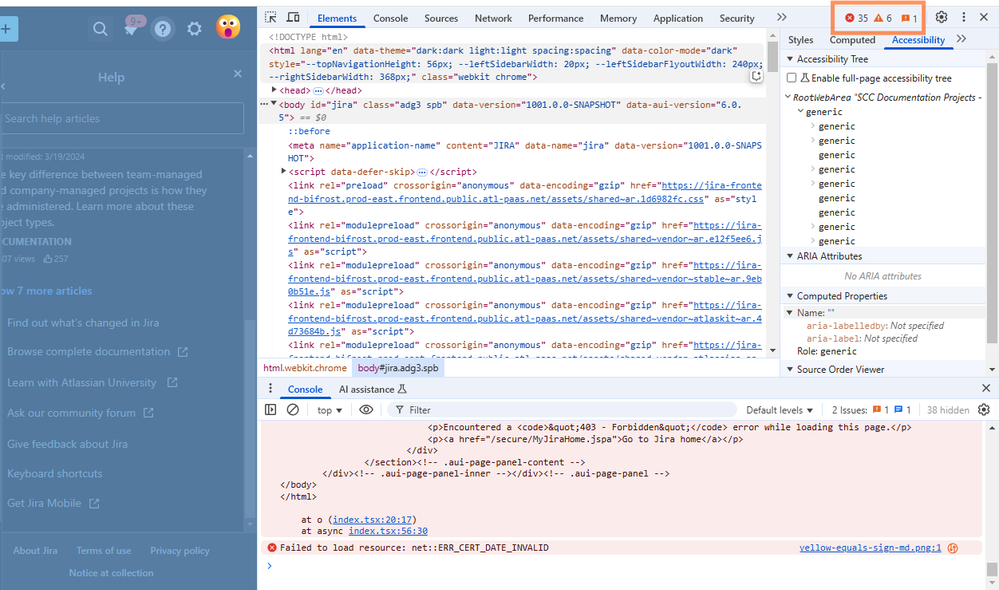Enable full-page accessibility tree checkbox
This screenshot has width=999, height=590.
pyautogui.click(x=792, y=78)
